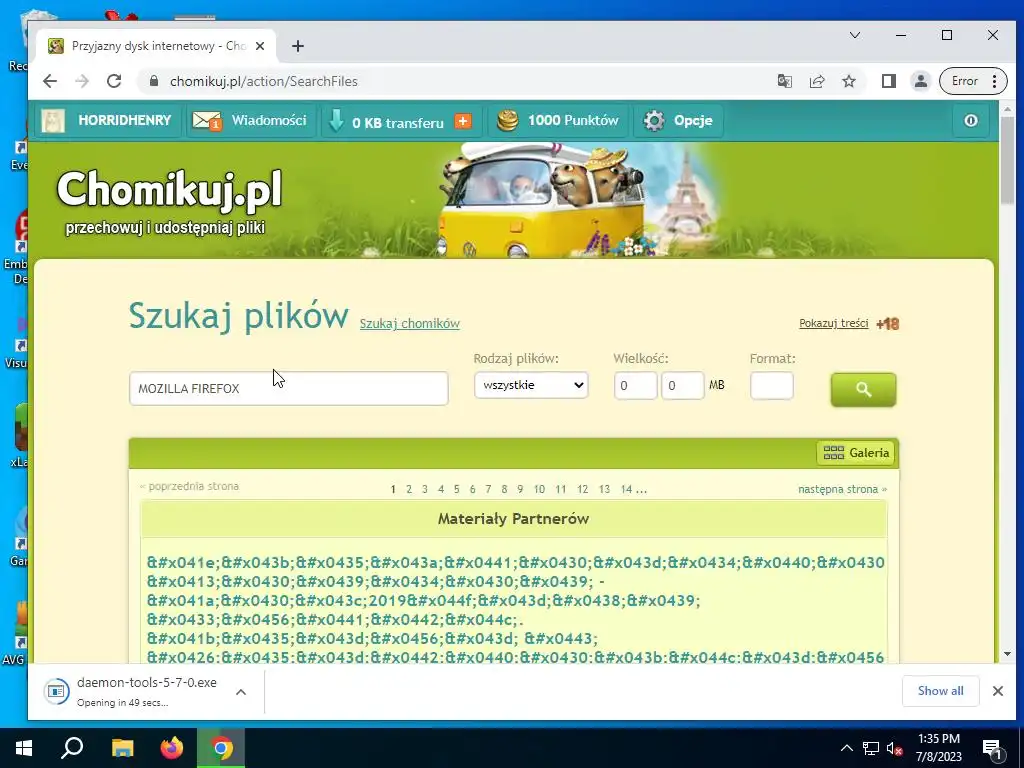Screen dimensions: 1024x768
Task: Expand the daemon-tools download options chevron
Action: [241, 692]
